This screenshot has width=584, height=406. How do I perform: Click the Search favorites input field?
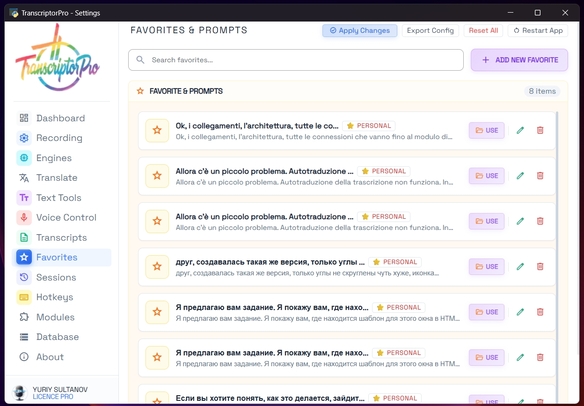tap(296, 60)
